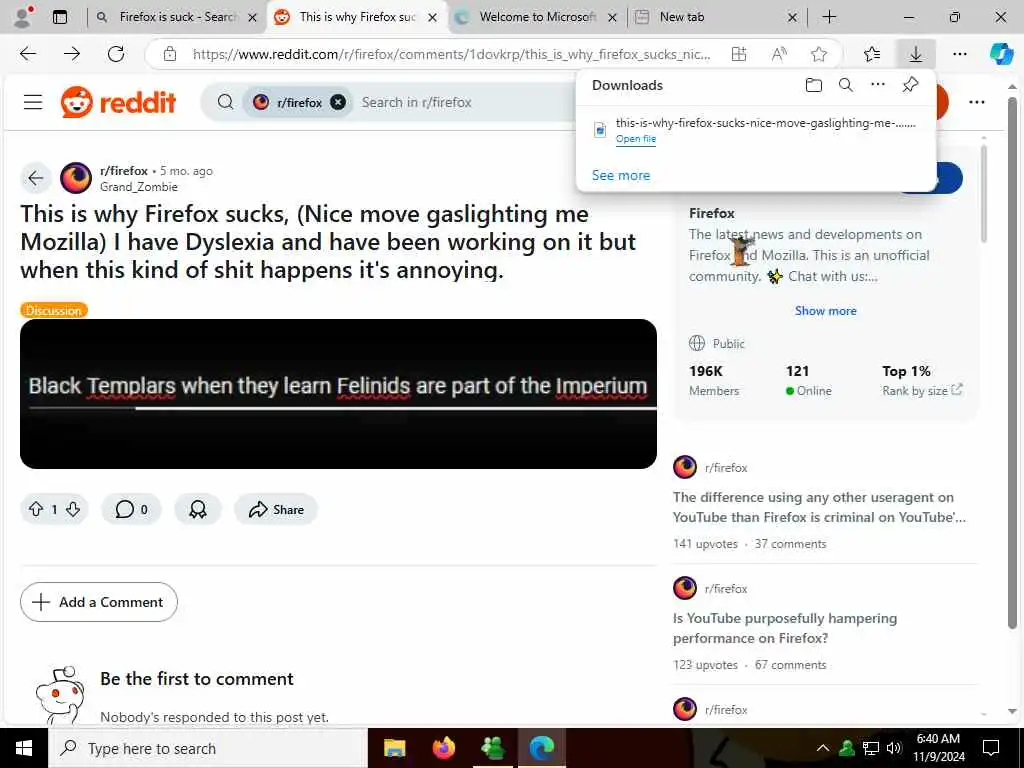Open Edge Settings and more menu

click(x=959, y=54)
